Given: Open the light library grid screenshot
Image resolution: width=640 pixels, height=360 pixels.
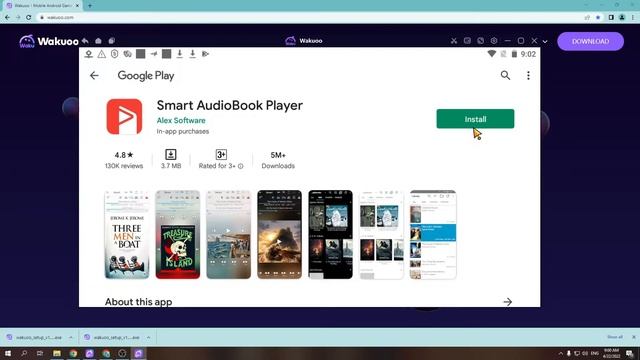Looking at the screenshot, I should pos(381,235).
